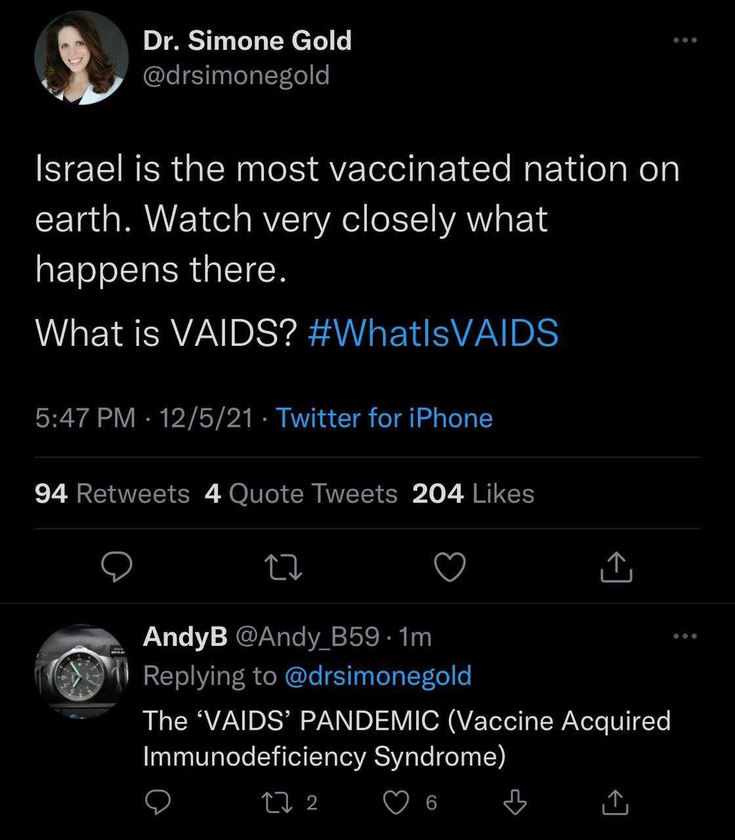Like the main tweet with the heart
This screenshot has height=840, width=735.
point(449,567)
